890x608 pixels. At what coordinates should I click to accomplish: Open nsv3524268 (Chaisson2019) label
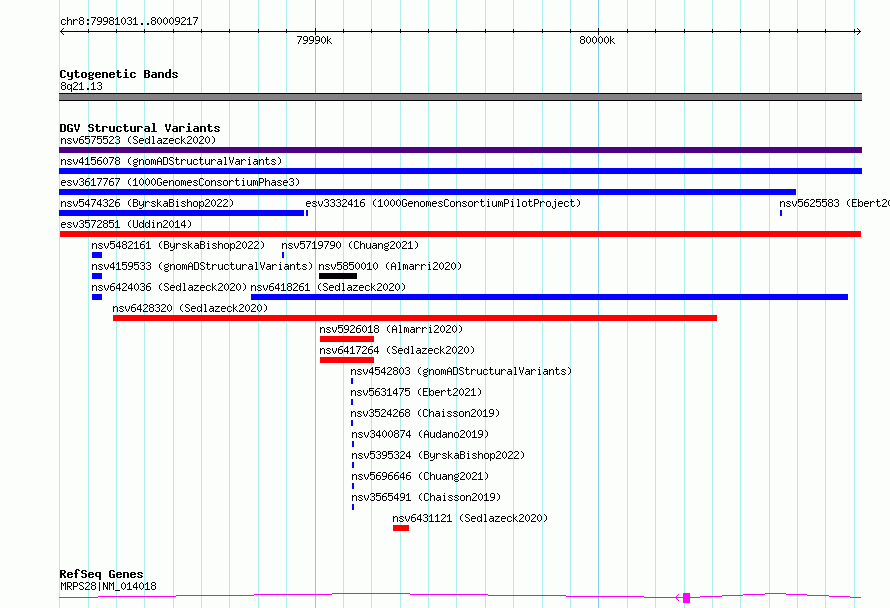[x=425, y=413]
